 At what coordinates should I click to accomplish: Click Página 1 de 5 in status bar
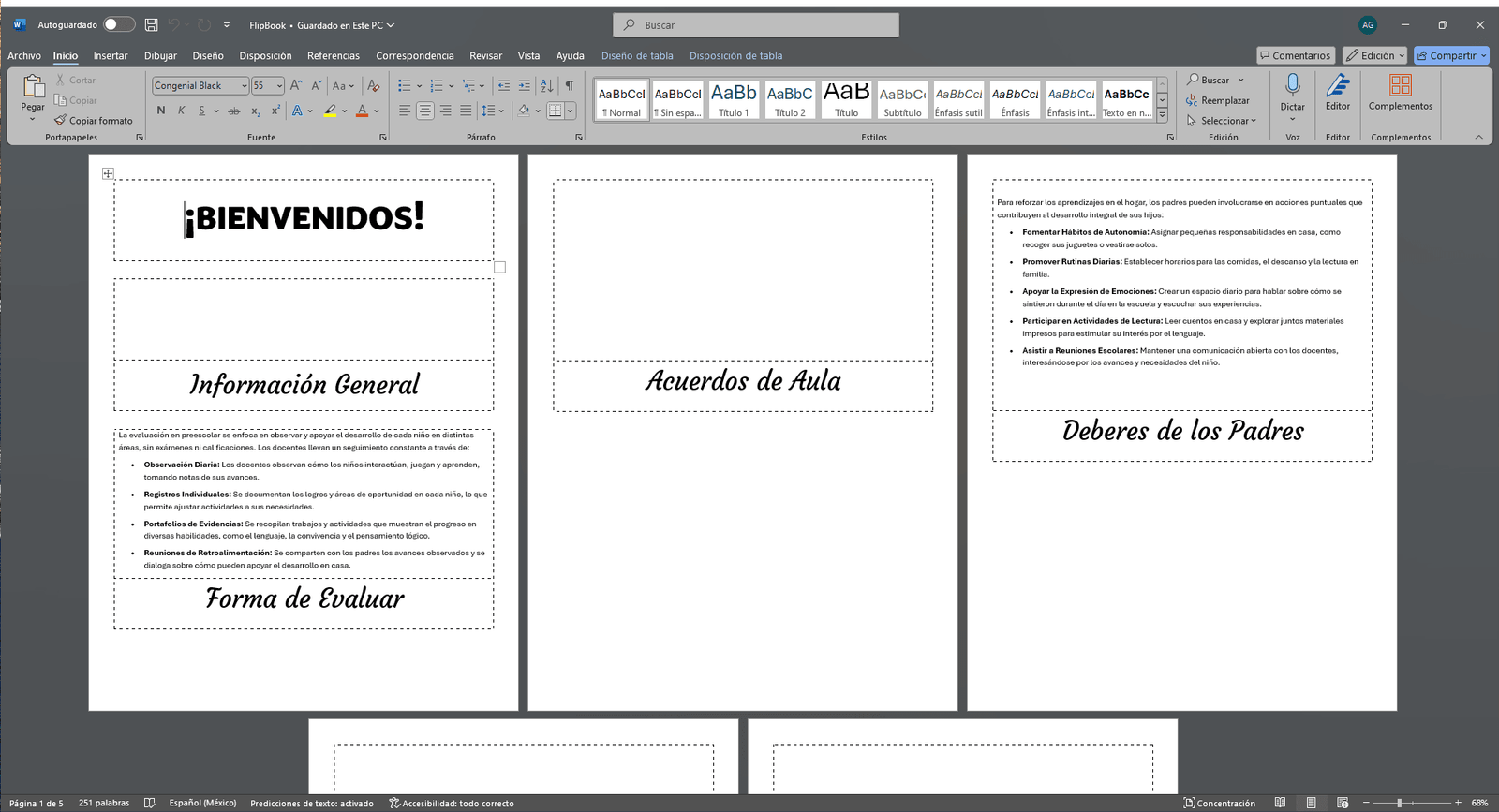pos(37,803)
